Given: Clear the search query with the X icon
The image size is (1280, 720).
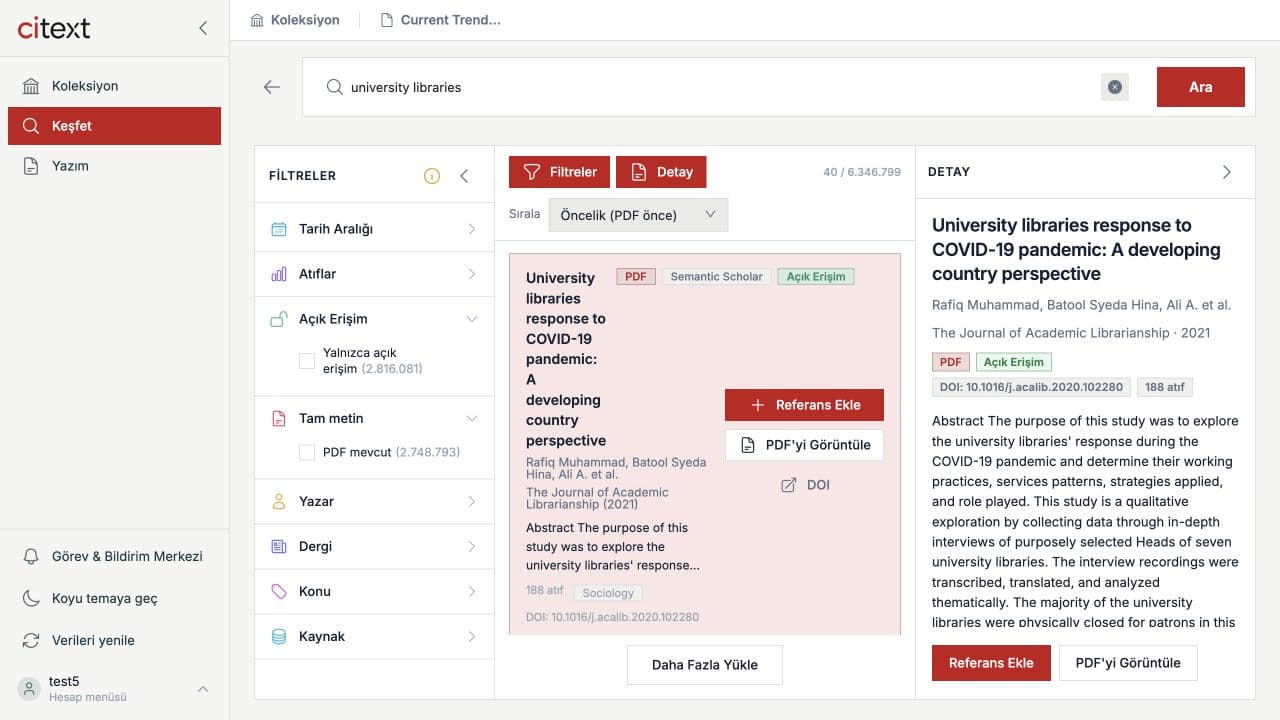Looking at the screenshot, I should (1115, 87).
